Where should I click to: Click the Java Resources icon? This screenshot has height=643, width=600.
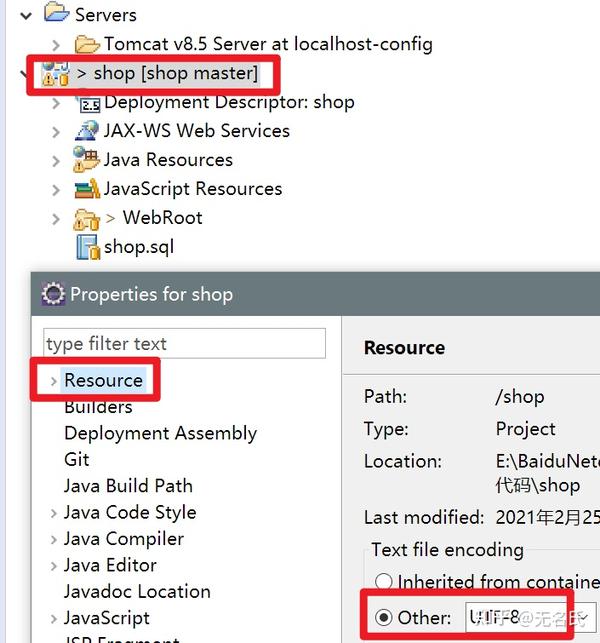tap(86, 160)
